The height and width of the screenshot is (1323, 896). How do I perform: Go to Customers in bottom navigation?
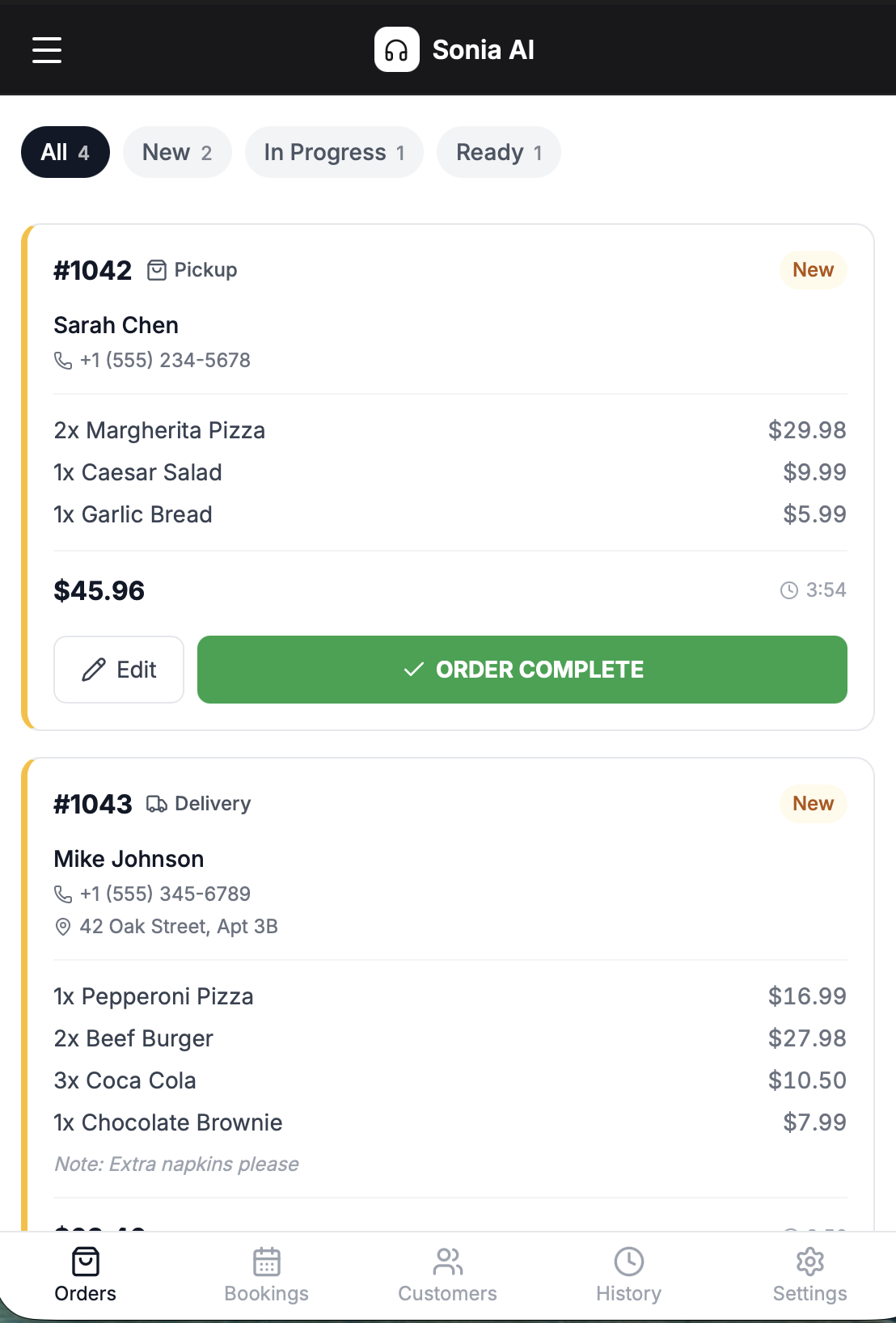point(447,1274)
